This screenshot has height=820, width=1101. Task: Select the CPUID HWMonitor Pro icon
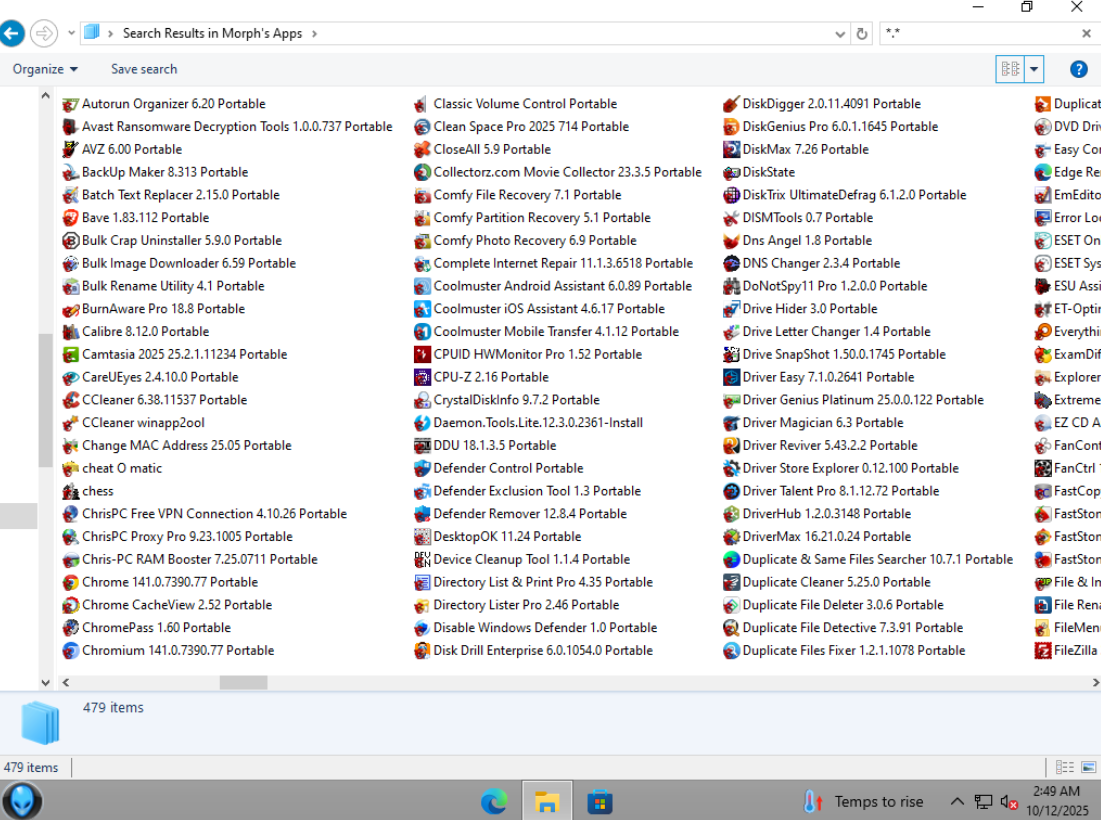(422, 355)
